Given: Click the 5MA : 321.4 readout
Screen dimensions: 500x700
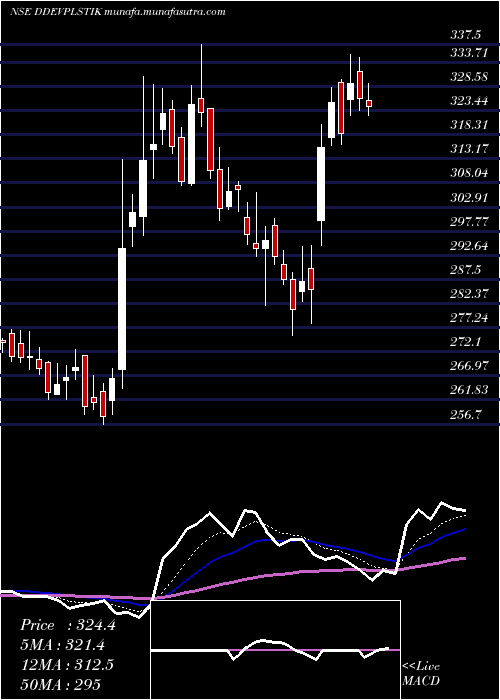Looking at the screenshot, I should pos(65,645).
